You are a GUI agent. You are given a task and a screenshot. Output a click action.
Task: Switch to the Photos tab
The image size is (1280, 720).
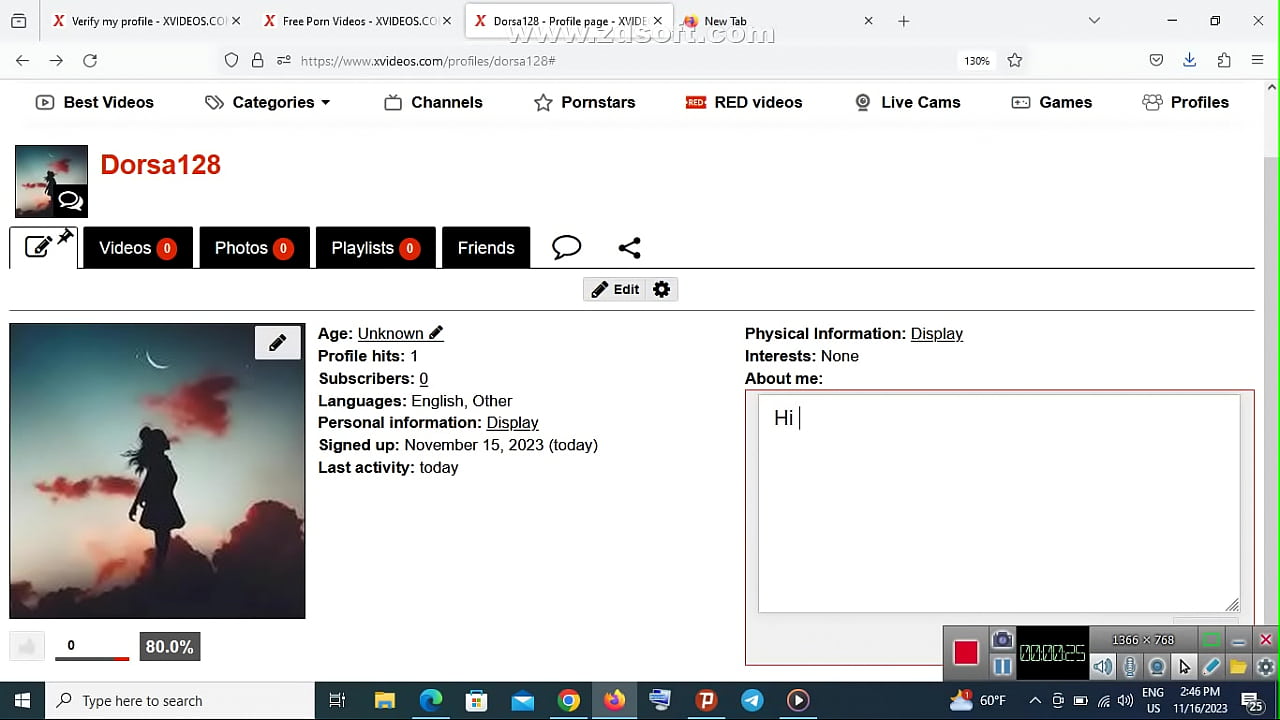(x=254, y=248)
